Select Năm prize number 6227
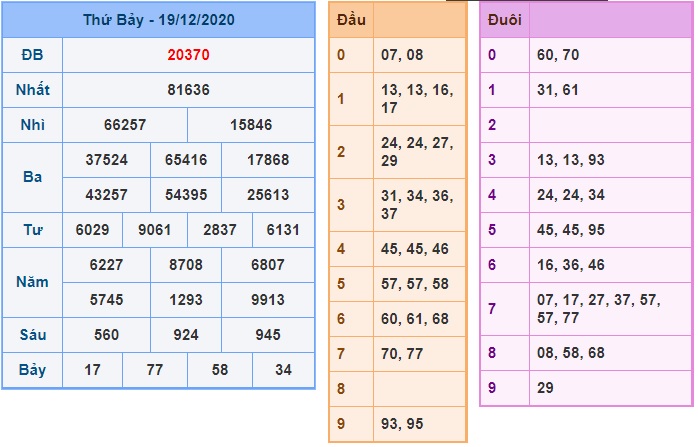This screenshot has height=447, width=698. click(x=106, y=265)
